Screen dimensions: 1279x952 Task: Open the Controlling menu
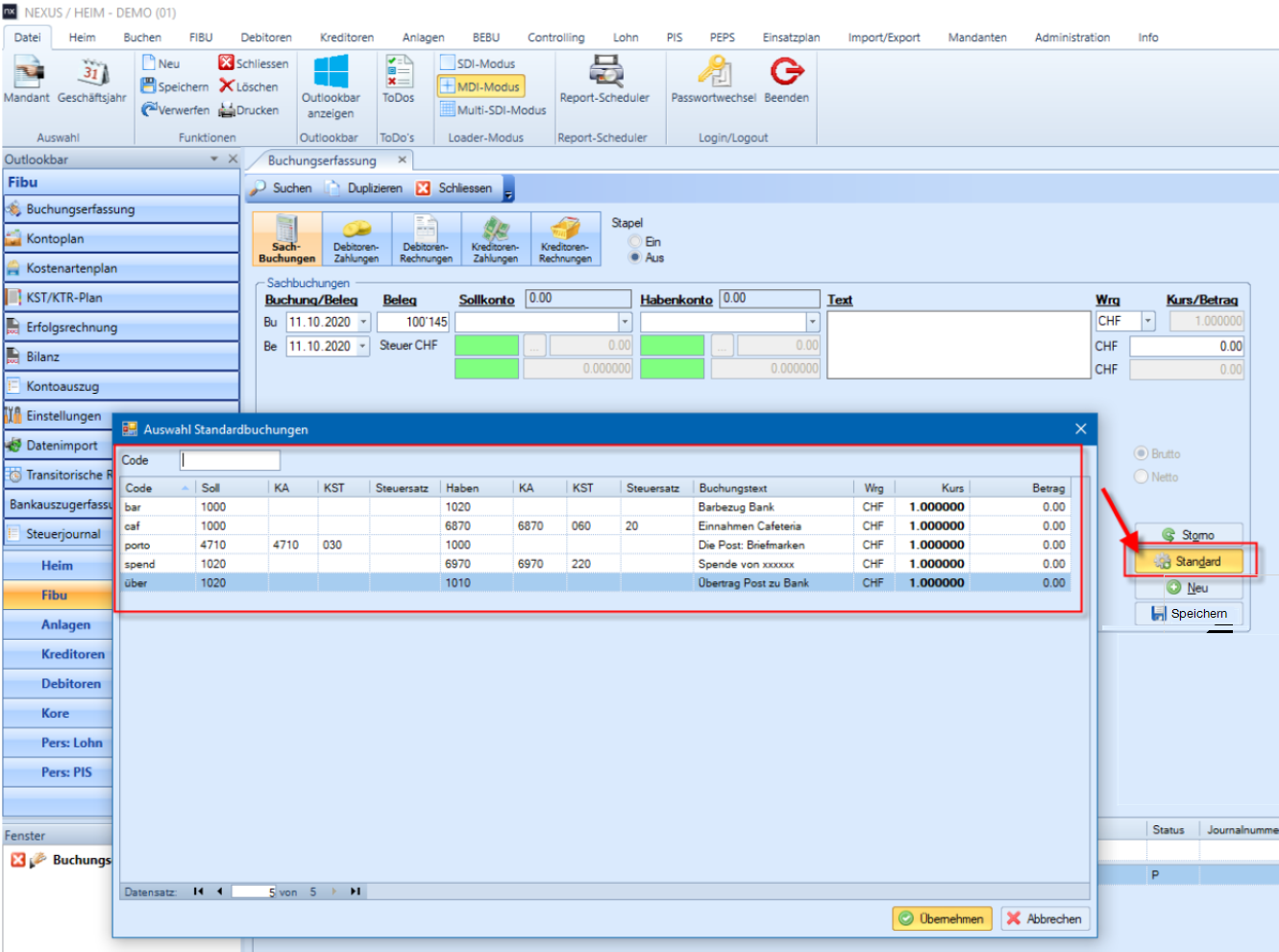pos(555,37)
